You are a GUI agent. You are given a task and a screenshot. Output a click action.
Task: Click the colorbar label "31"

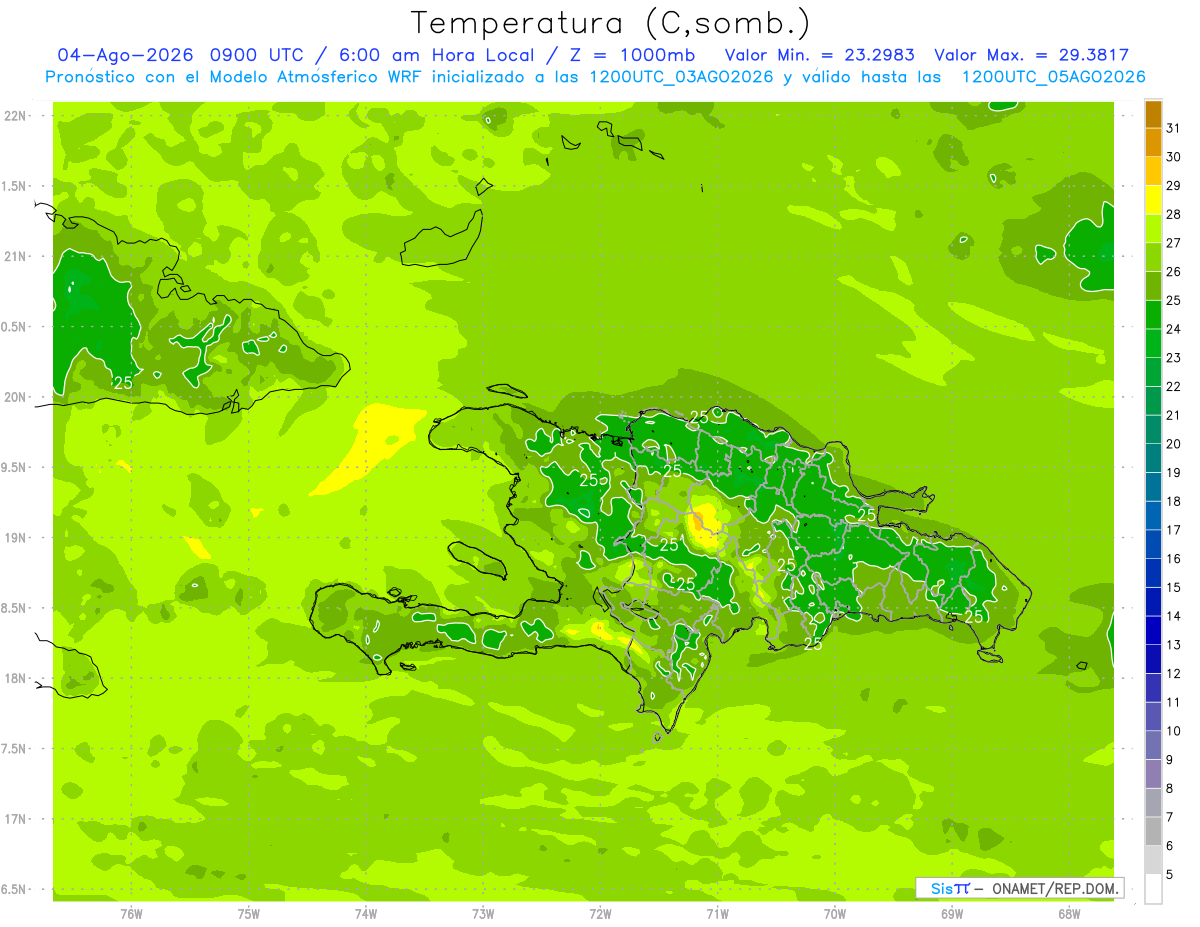pyautogui.click(x=1174, y=128)
